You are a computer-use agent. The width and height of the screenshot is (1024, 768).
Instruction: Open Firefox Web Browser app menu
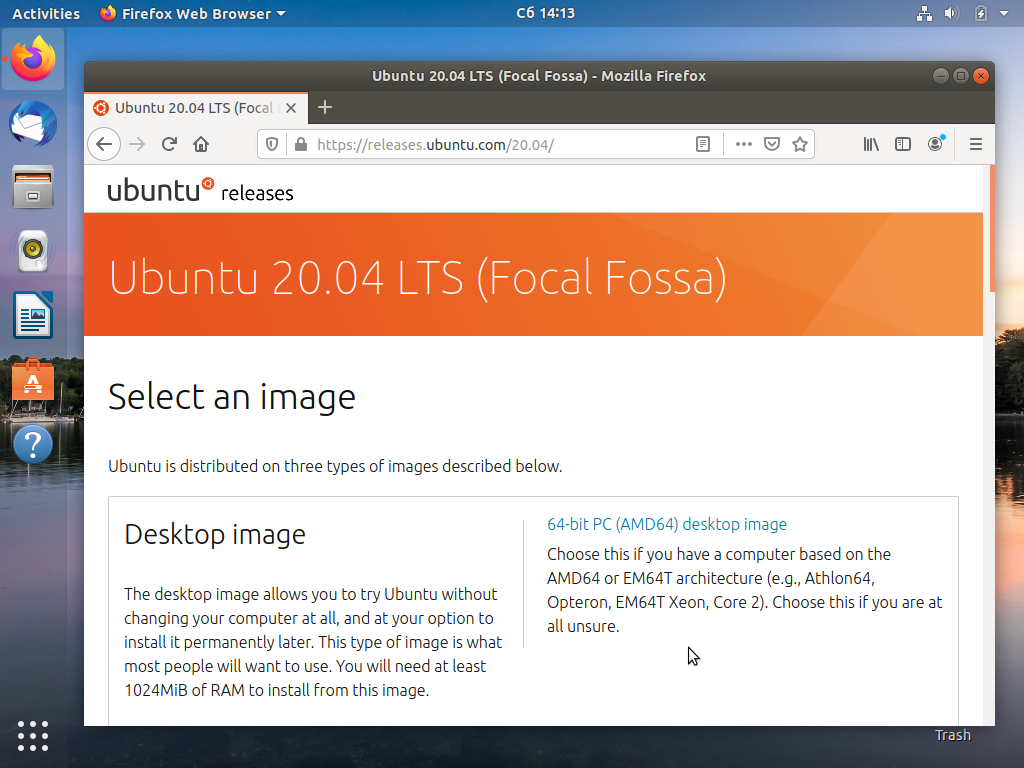pyautogui.click(x=193, y=13)
